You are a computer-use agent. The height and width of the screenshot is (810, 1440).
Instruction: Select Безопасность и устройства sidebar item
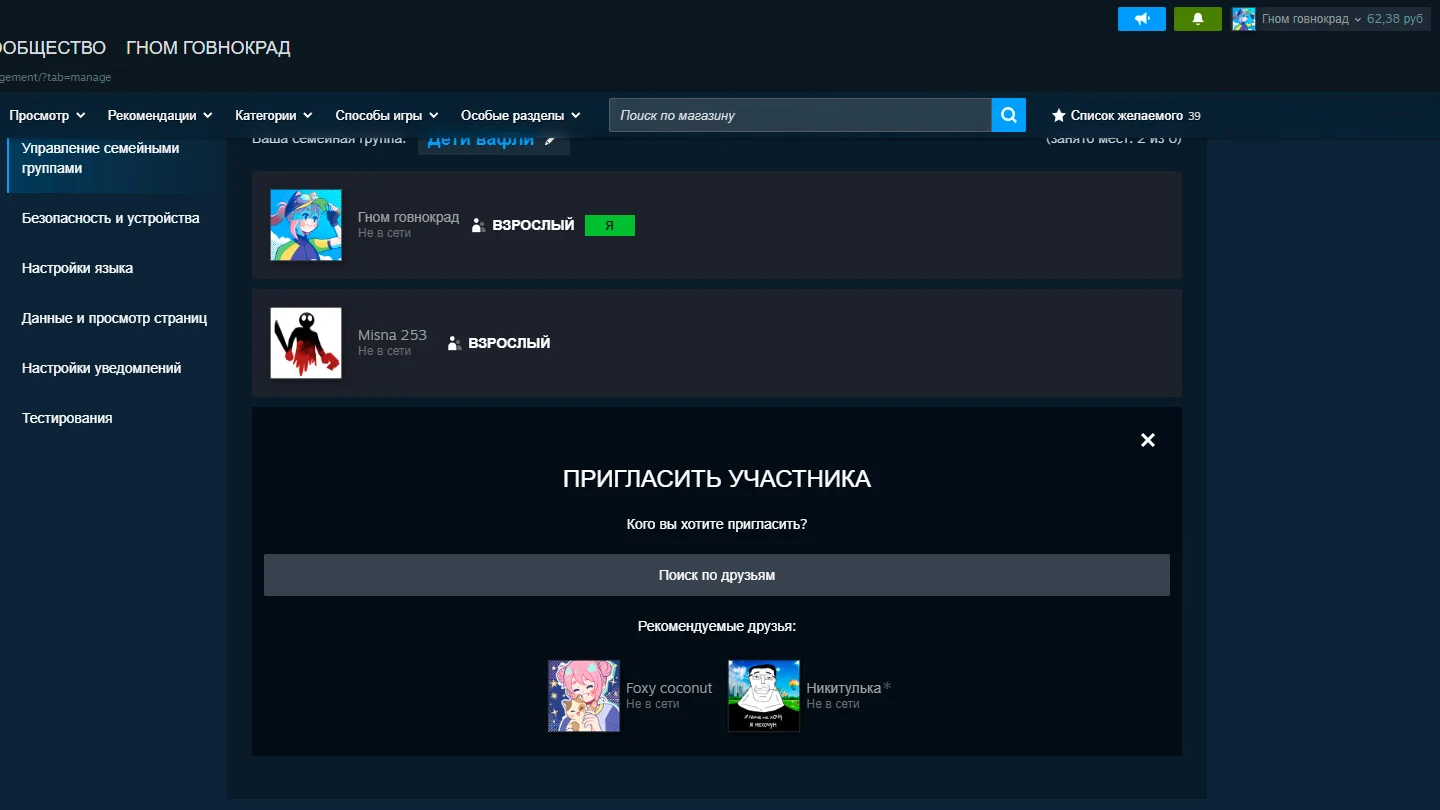pyautogui.click(x=111, y=218)
